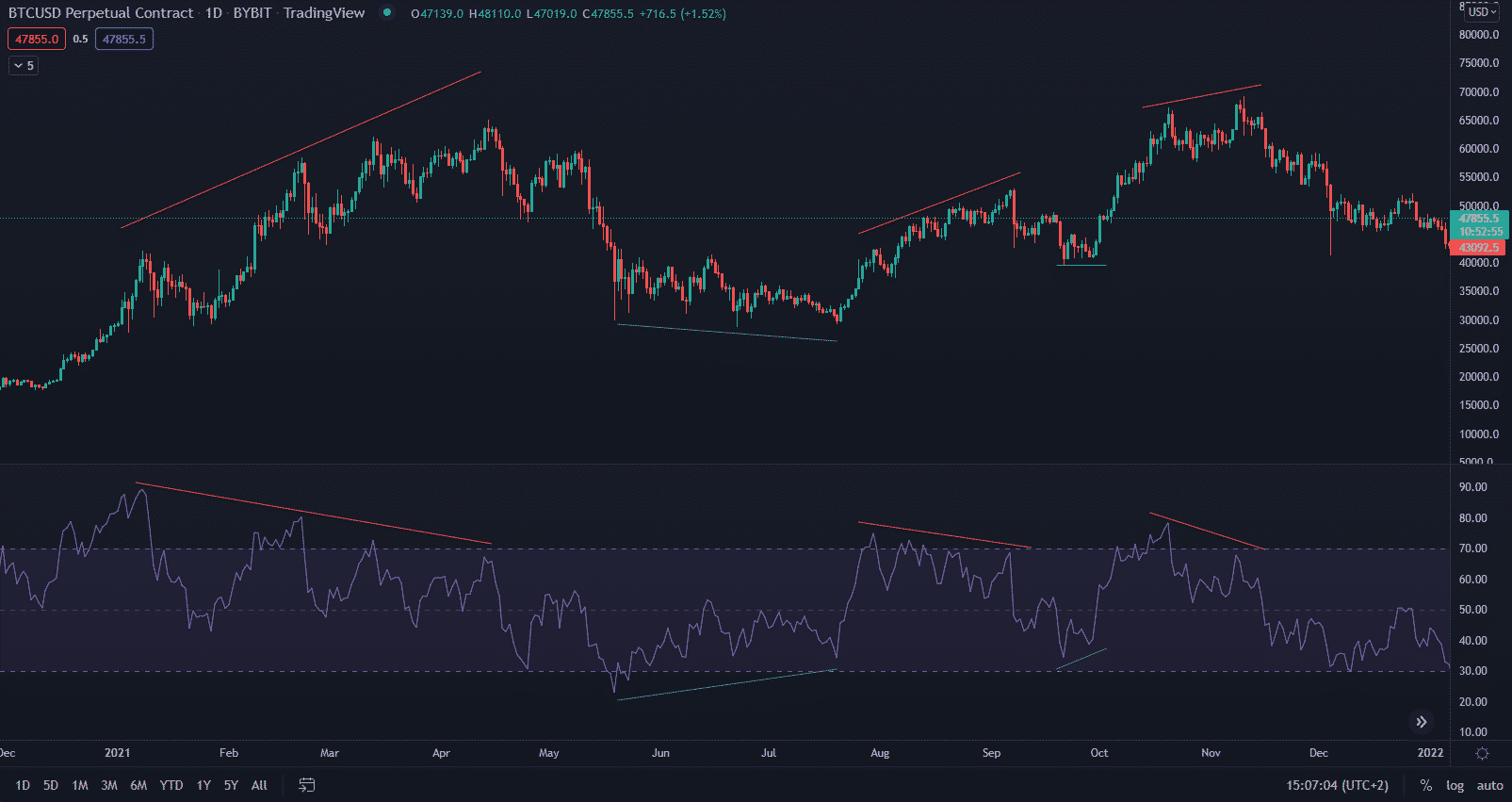The width and height of the screenshot is (1512, 802).
Task: Open the USD currency dropdown
Action: click(x=1482, y=12)
